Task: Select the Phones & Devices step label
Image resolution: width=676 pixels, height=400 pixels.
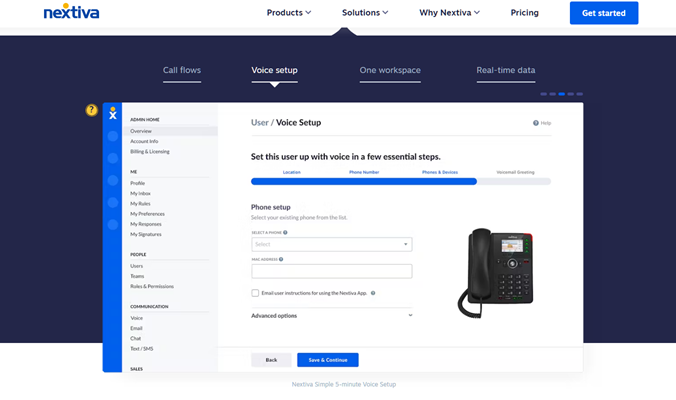Action: point(440,172)
